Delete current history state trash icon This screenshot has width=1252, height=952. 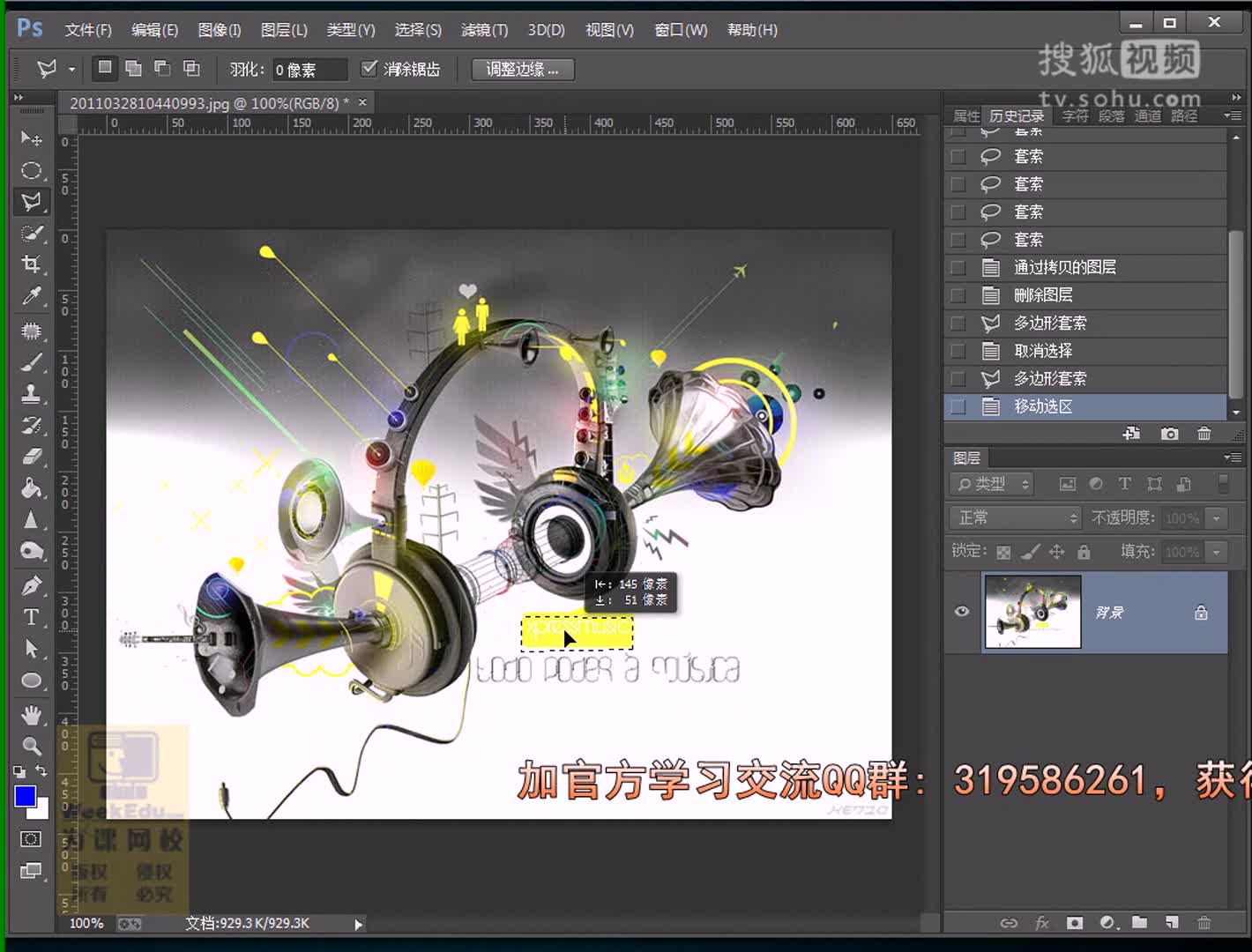[1204, 434]
